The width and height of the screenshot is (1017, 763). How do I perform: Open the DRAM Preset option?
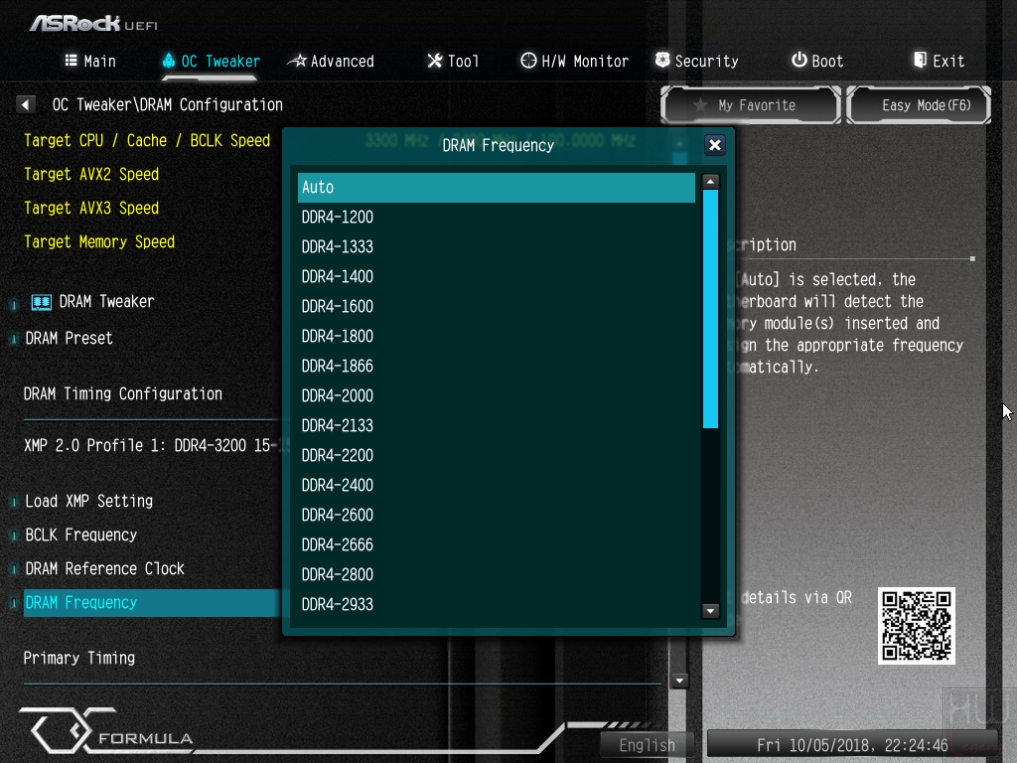click(69, 338)
